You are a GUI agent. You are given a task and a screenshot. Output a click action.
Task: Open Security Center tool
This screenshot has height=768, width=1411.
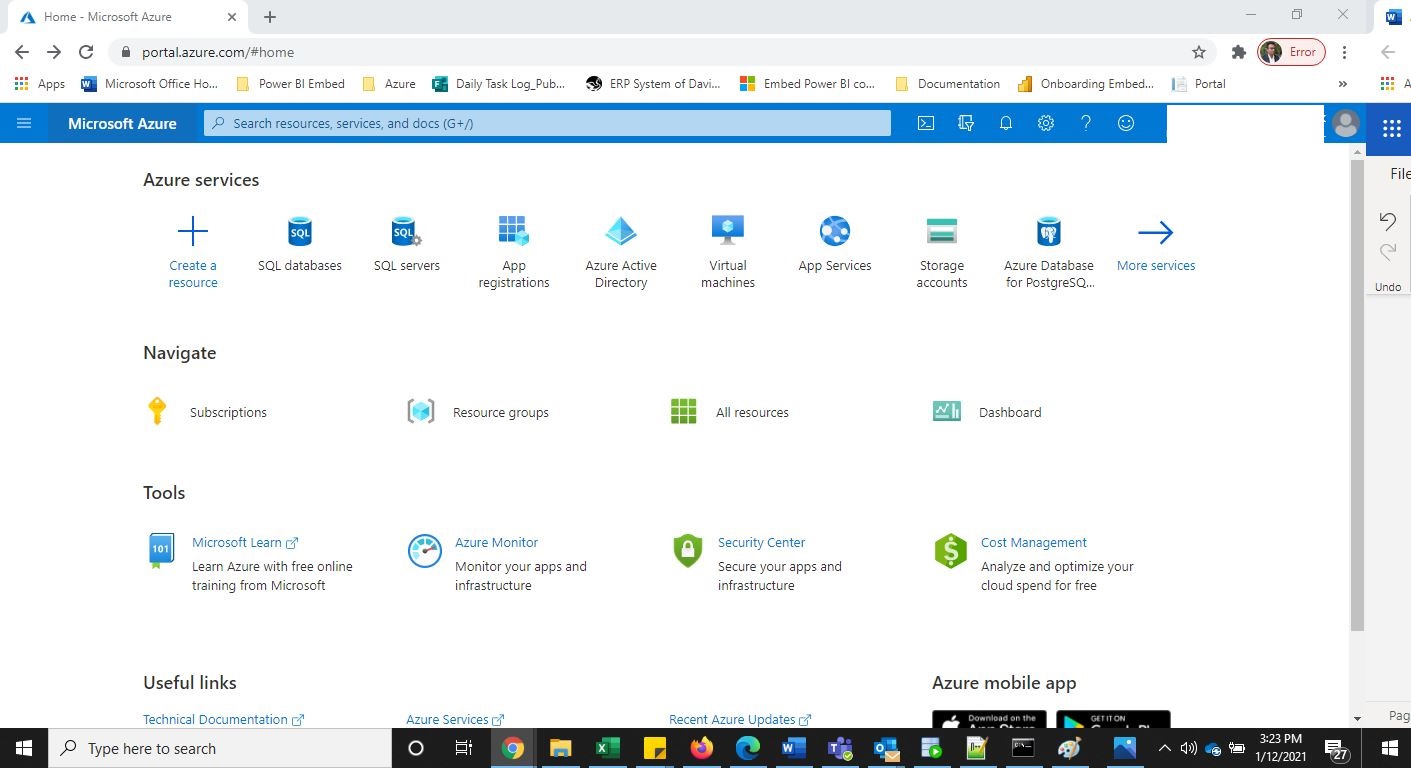click(x=761, y=542)
